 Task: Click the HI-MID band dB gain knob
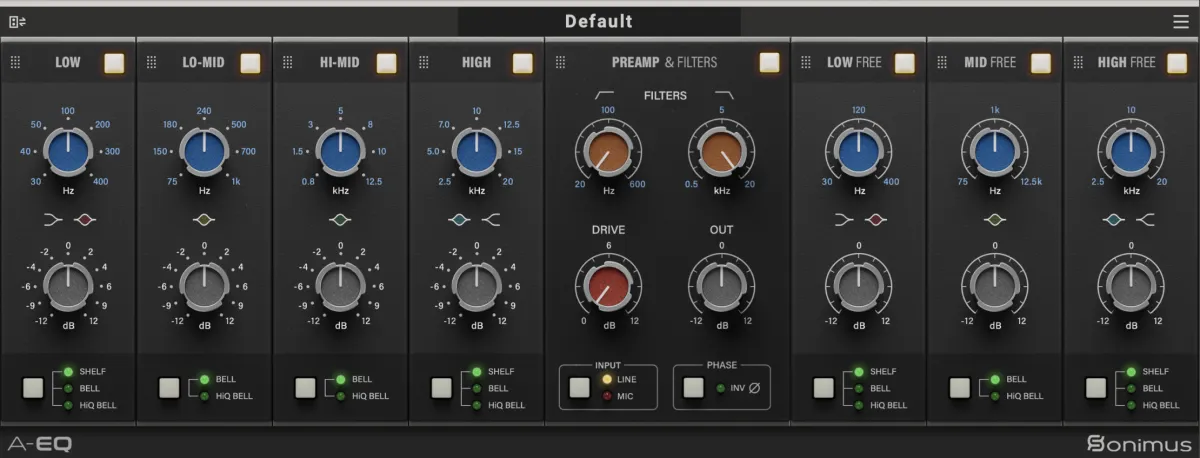point(340,288)
